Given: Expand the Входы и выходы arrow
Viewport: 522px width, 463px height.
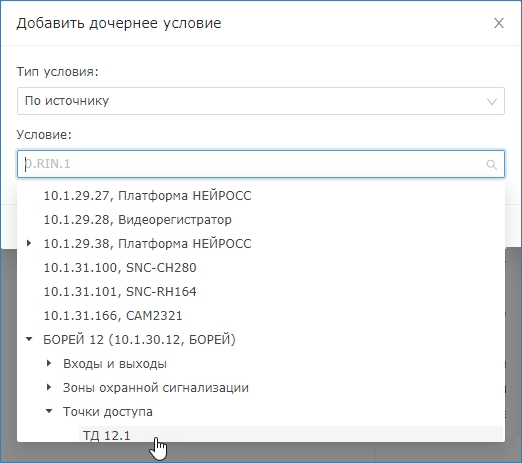Looking at the screenshot, I should (x=49, y=363).
